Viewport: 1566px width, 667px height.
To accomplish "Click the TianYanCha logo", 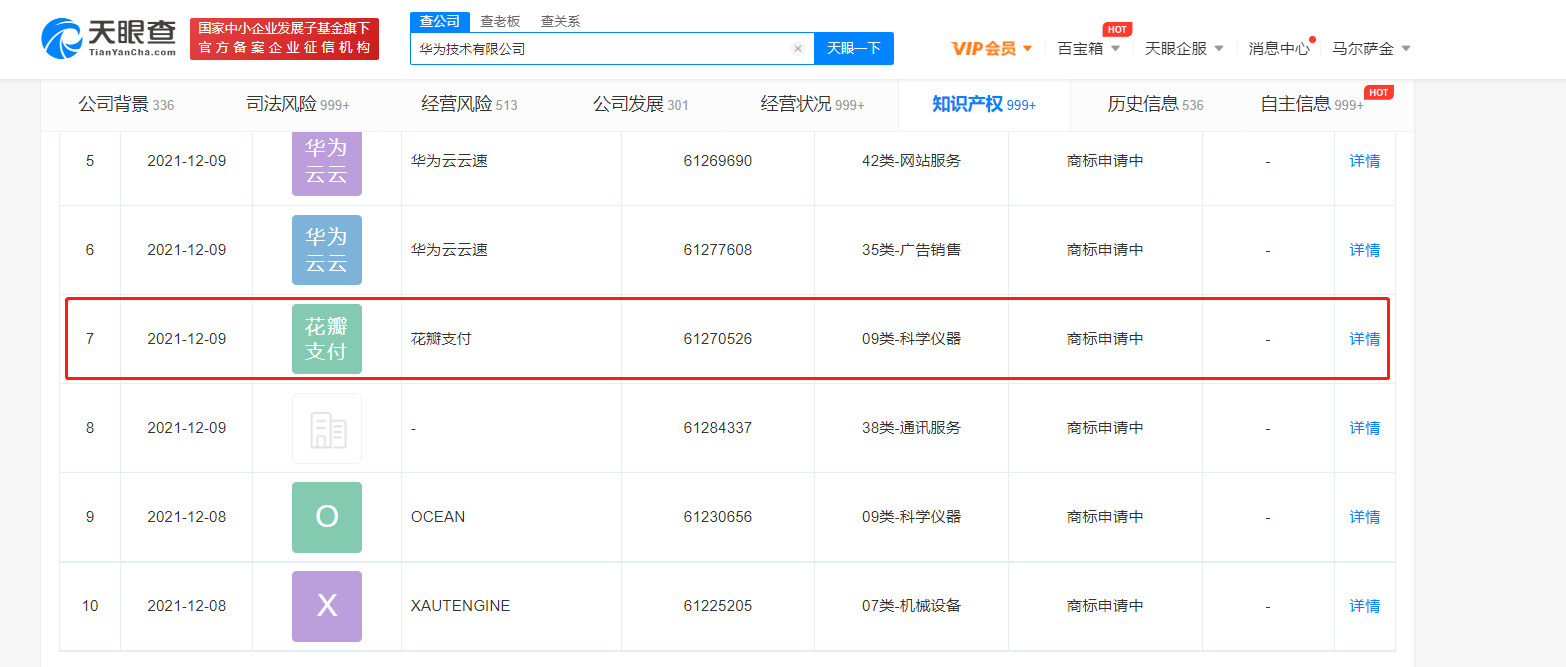I will tap(108, 39).
